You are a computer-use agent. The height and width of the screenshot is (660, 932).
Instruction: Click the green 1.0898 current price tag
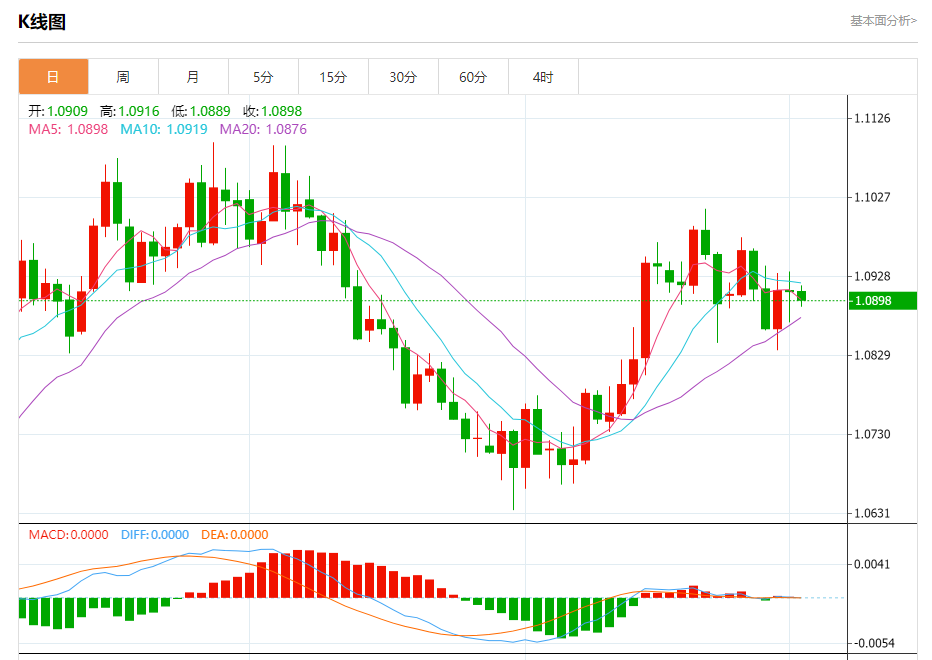coord(882,301)
